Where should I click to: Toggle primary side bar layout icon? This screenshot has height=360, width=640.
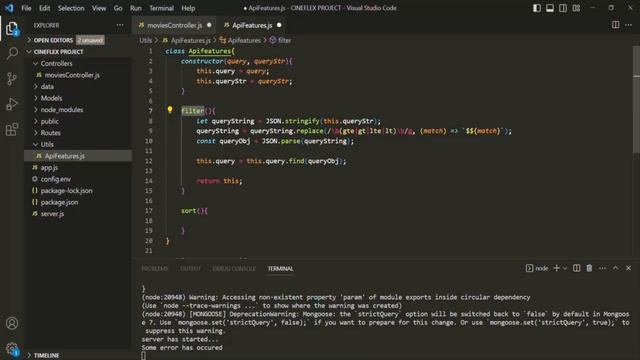point(537,8)
